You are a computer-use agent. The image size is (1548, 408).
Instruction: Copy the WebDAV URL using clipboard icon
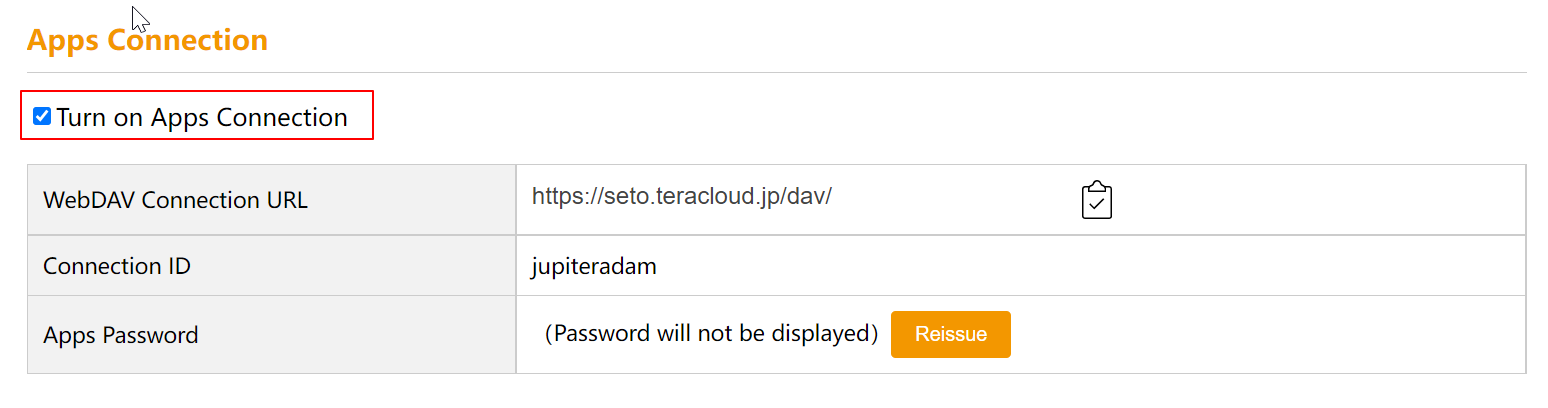point(1097,200)
